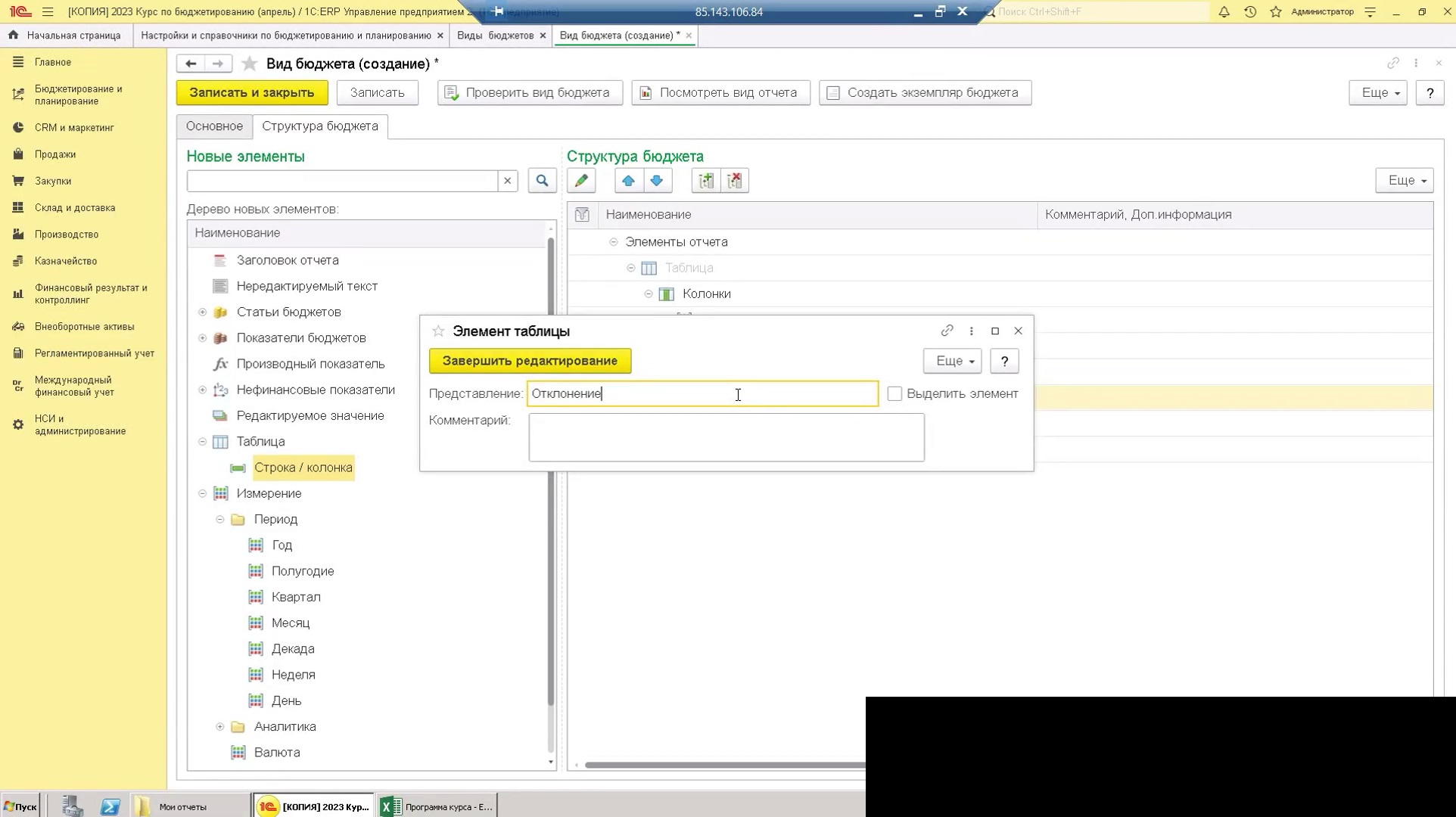Select Строка / колонка tree item
The image size is (1456, 817).
tap(303, 468)
